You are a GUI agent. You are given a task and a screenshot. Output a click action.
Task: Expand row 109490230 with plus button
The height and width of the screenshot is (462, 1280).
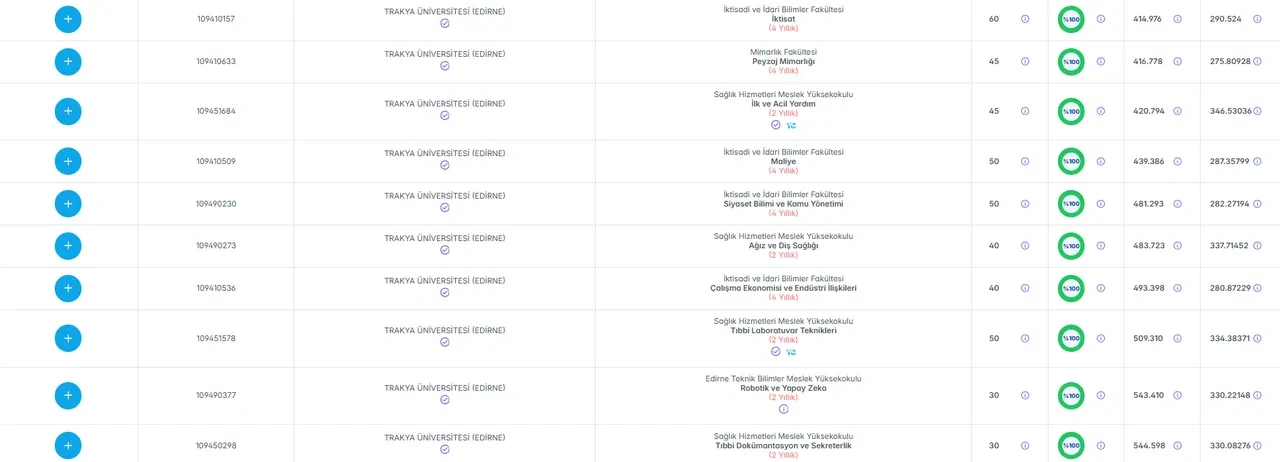pos(68,203)
